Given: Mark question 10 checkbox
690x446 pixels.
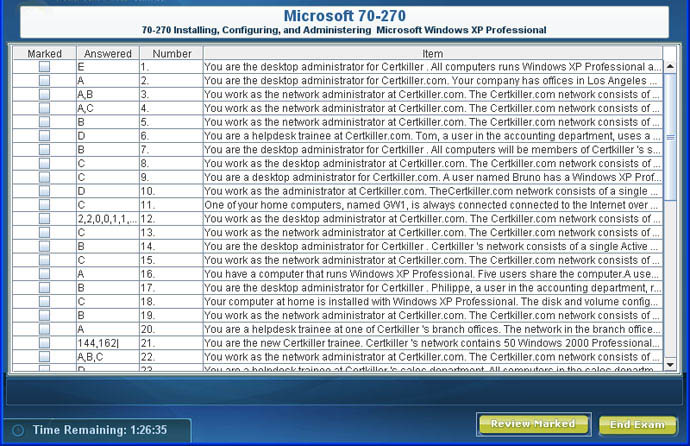Looking at the screenshot, I should [44, 191].
